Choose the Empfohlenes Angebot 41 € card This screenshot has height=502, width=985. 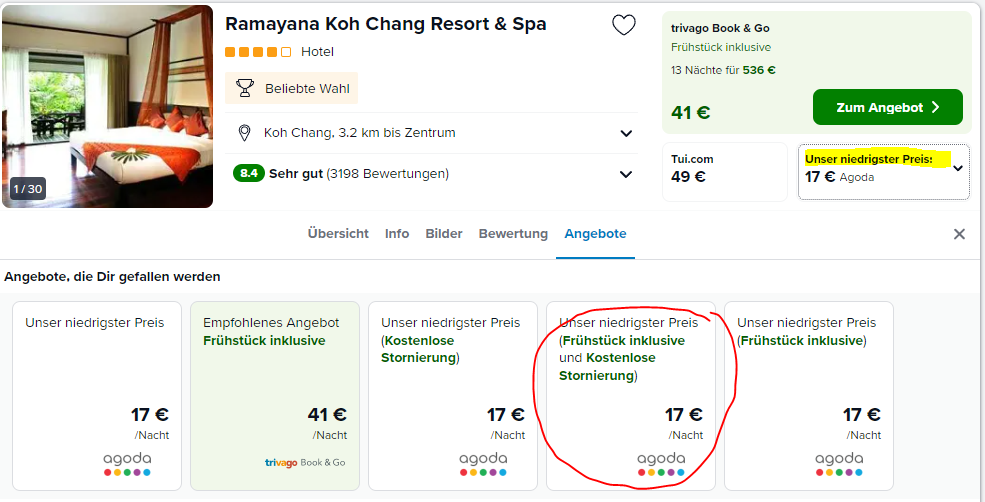(x=275, y=395)
